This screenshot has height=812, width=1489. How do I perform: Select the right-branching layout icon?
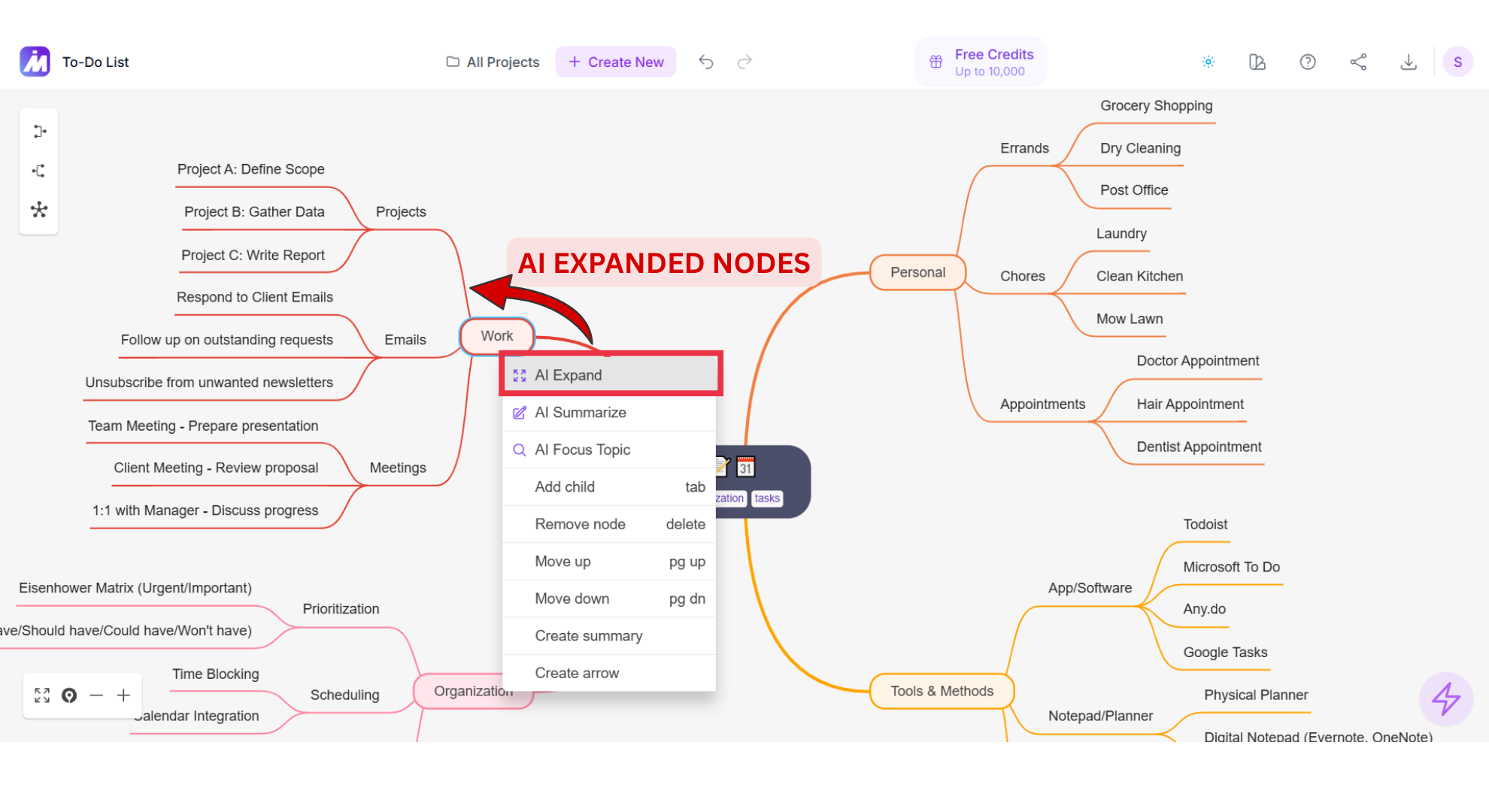tap(39, 132)
